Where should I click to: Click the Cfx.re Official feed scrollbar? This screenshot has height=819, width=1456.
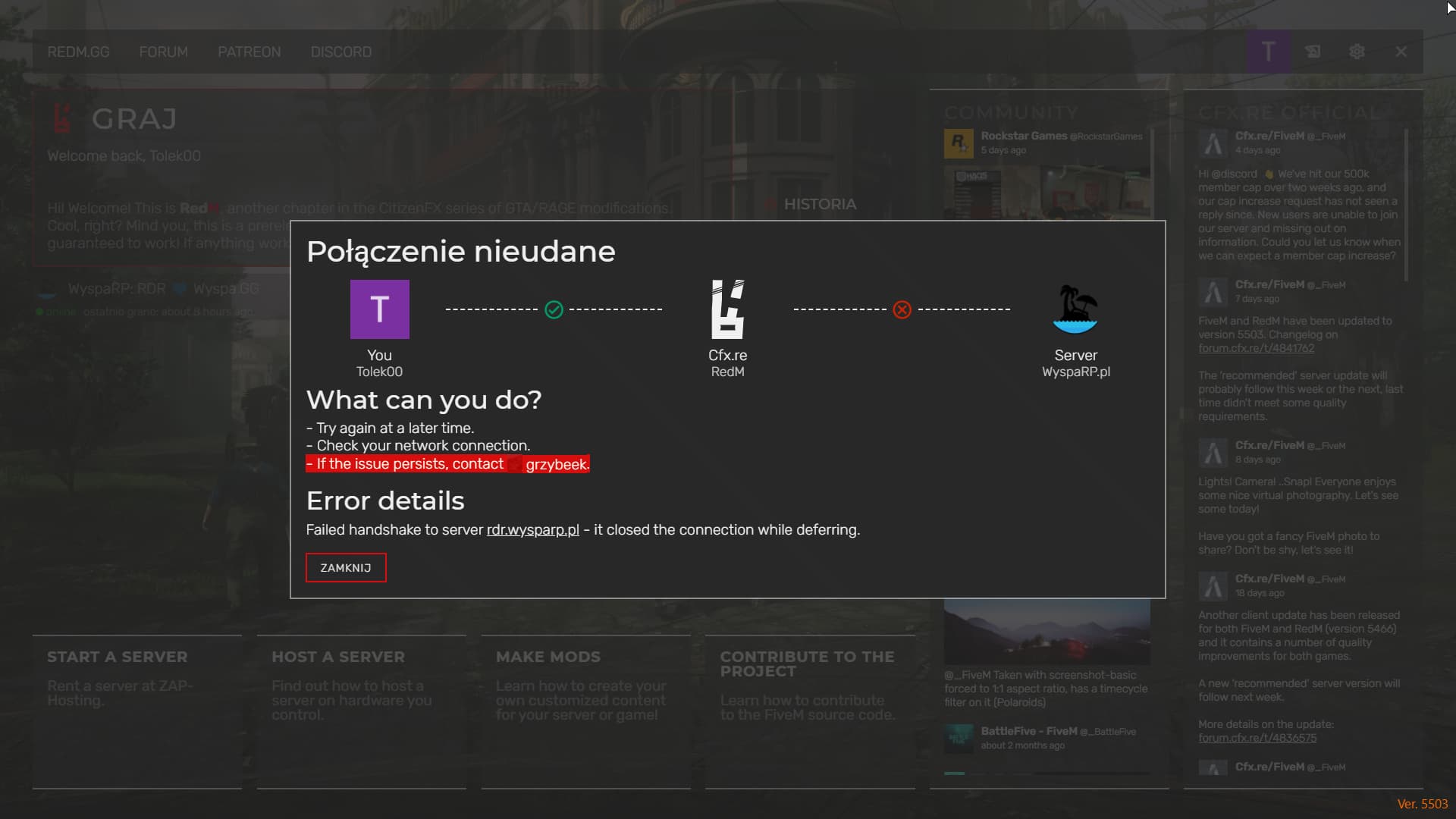(x=1406, y=205)
